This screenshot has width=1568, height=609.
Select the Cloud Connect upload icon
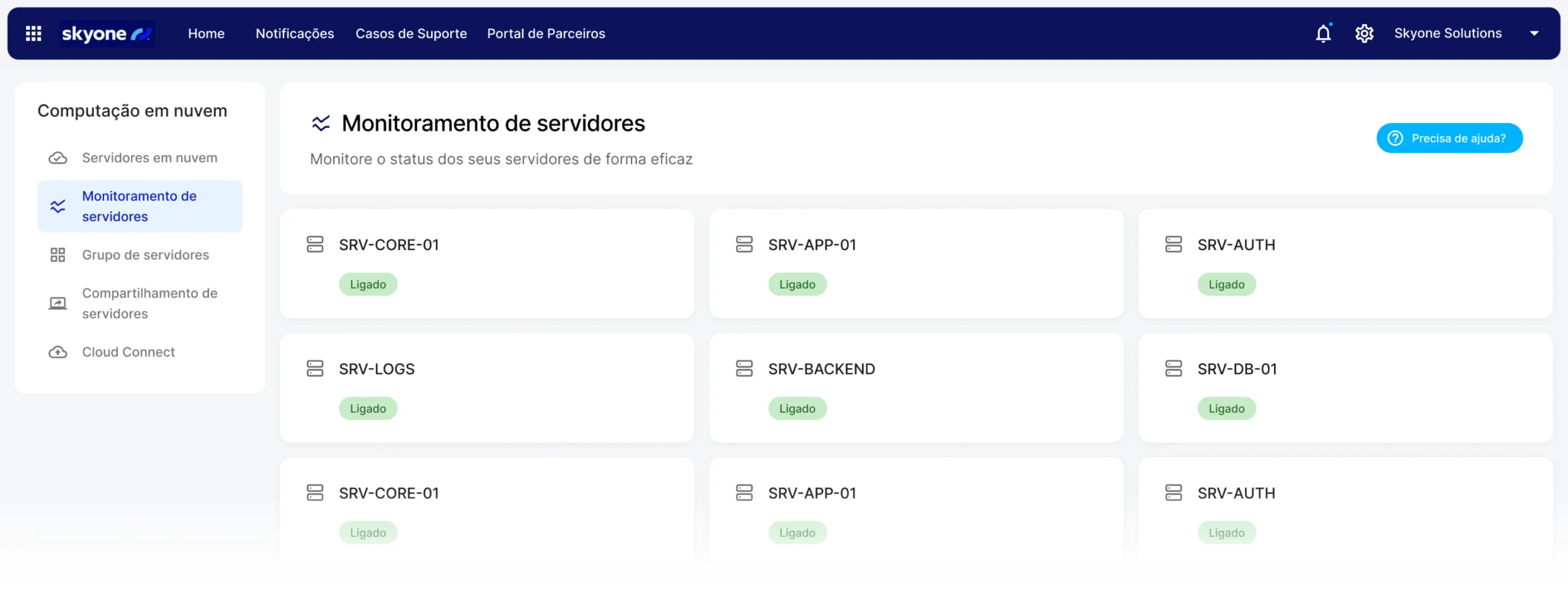[58, 352]
